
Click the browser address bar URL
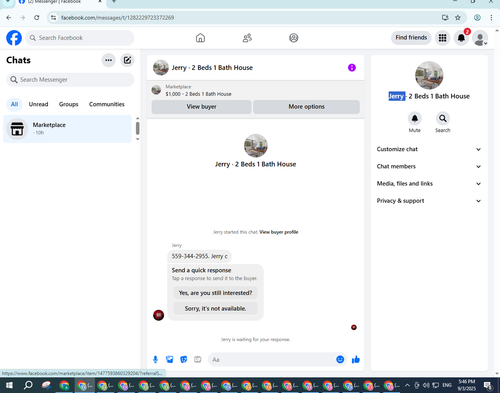point(117,18)
